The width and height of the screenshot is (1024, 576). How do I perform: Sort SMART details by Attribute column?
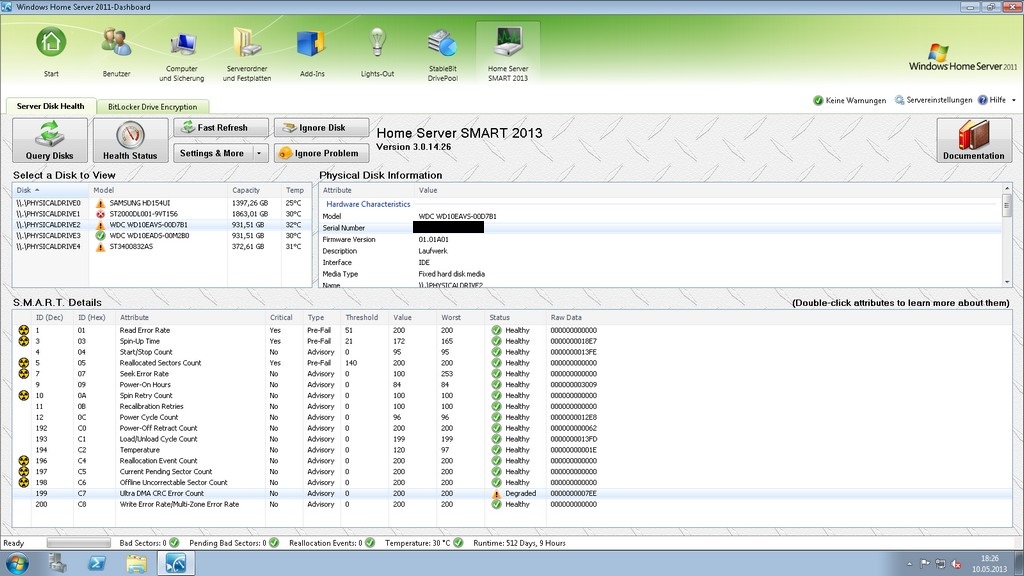click(x=190, y=317)
